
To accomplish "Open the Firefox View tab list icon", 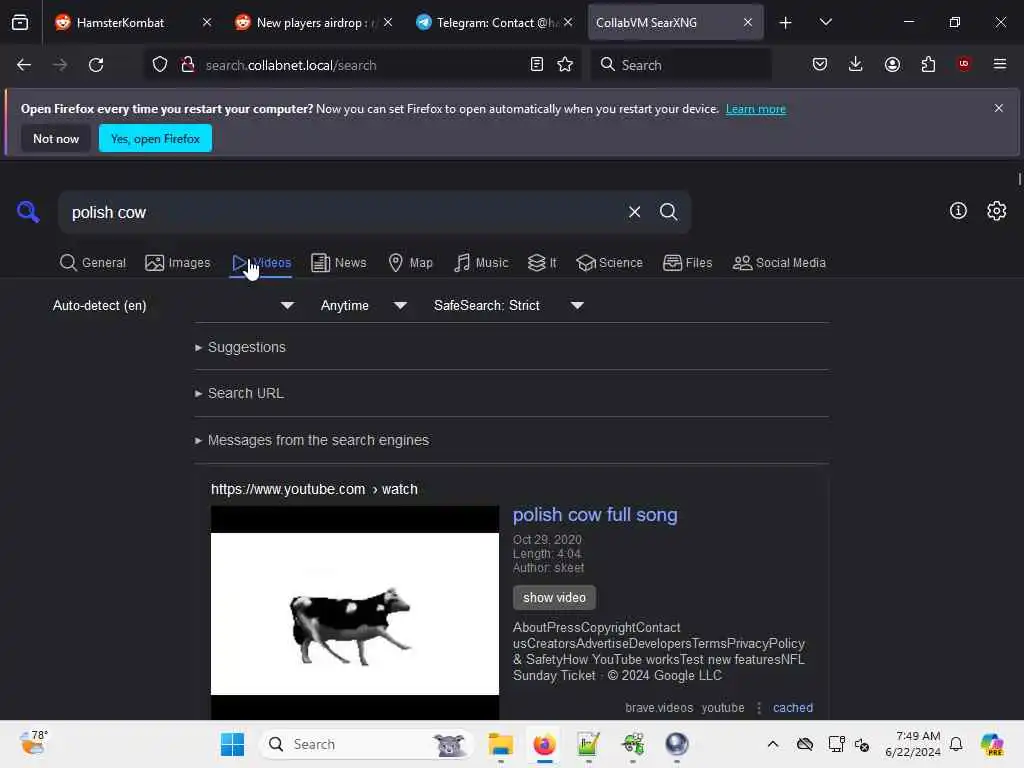I will (20, 22).
